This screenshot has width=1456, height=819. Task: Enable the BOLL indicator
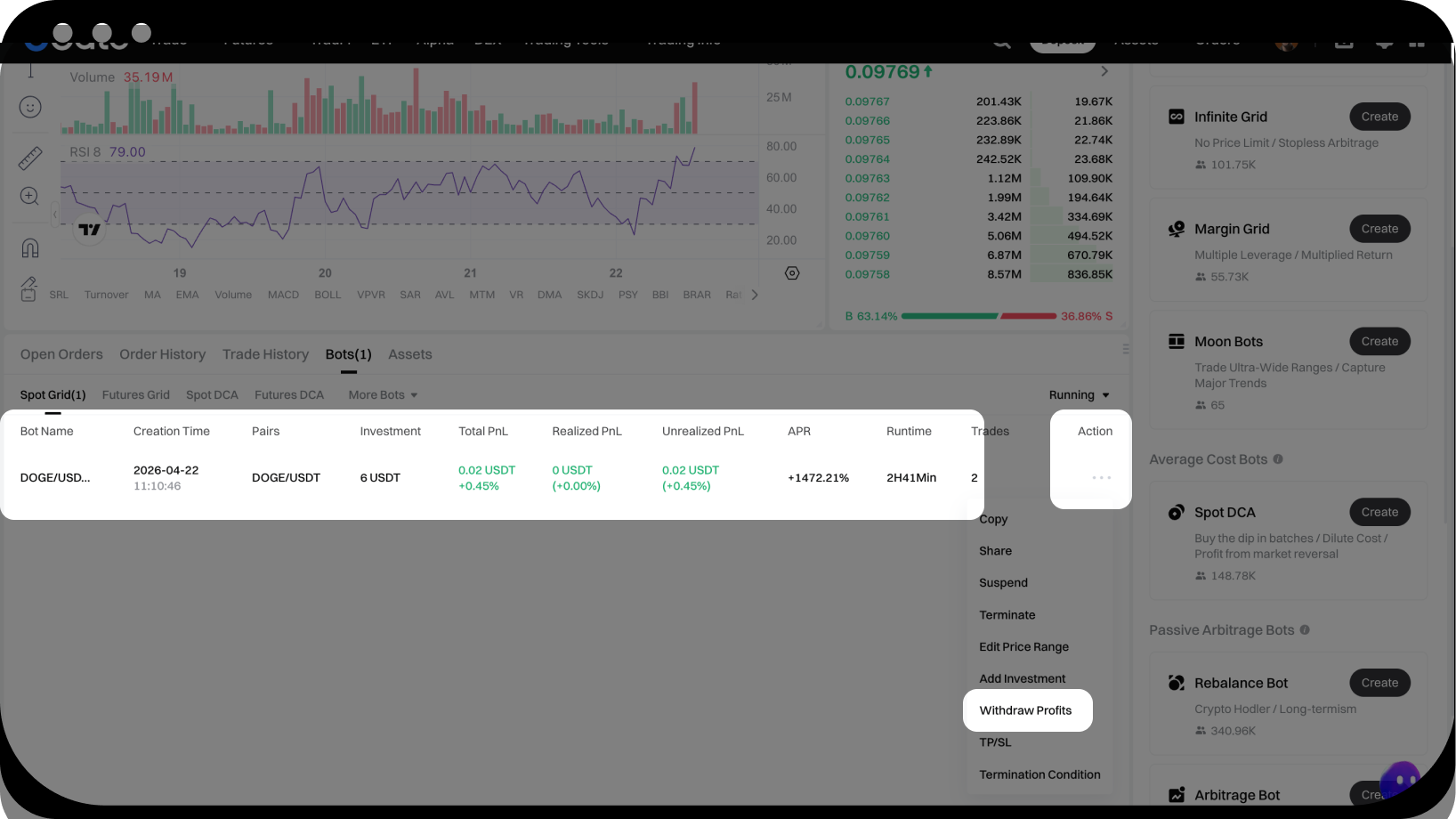click(x=328, y=295)
